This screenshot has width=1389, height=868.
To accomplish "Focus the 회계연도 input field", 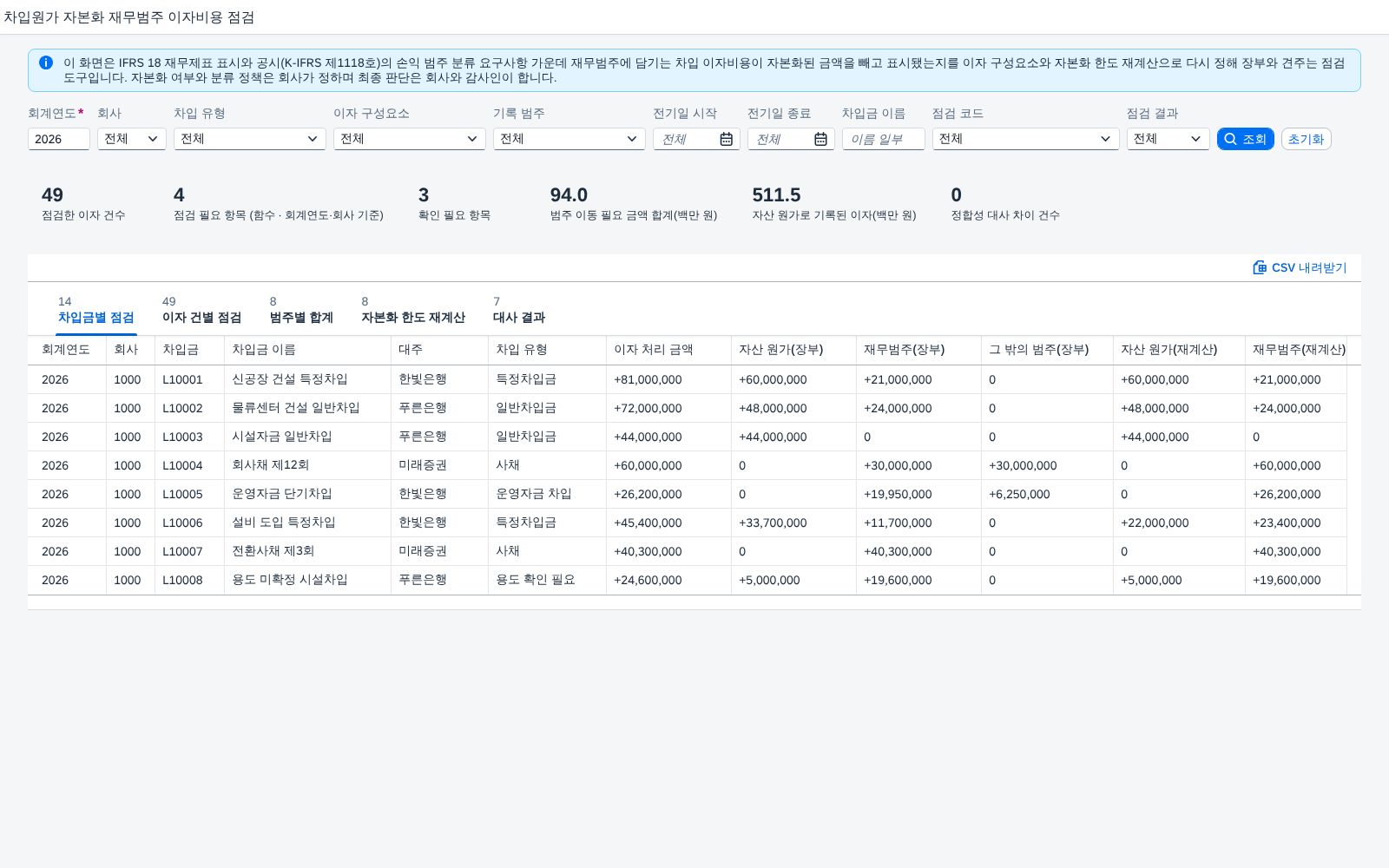I will point(59,139).
